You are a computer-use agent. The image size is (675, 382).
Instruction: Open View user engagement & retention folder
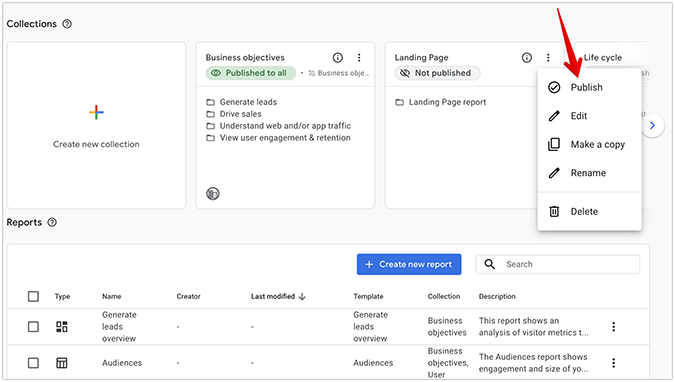278,138
